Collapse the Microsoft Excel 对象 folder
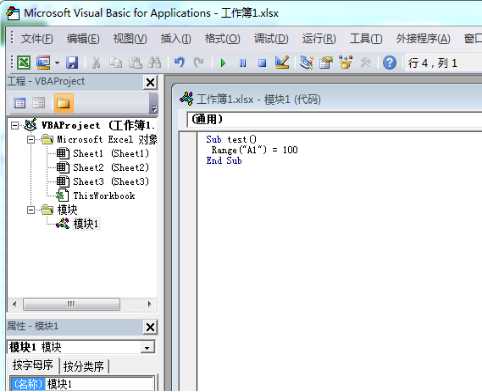The height and width of the screenshot is (392, 482). pyautogui.click(x=31, y=139)
